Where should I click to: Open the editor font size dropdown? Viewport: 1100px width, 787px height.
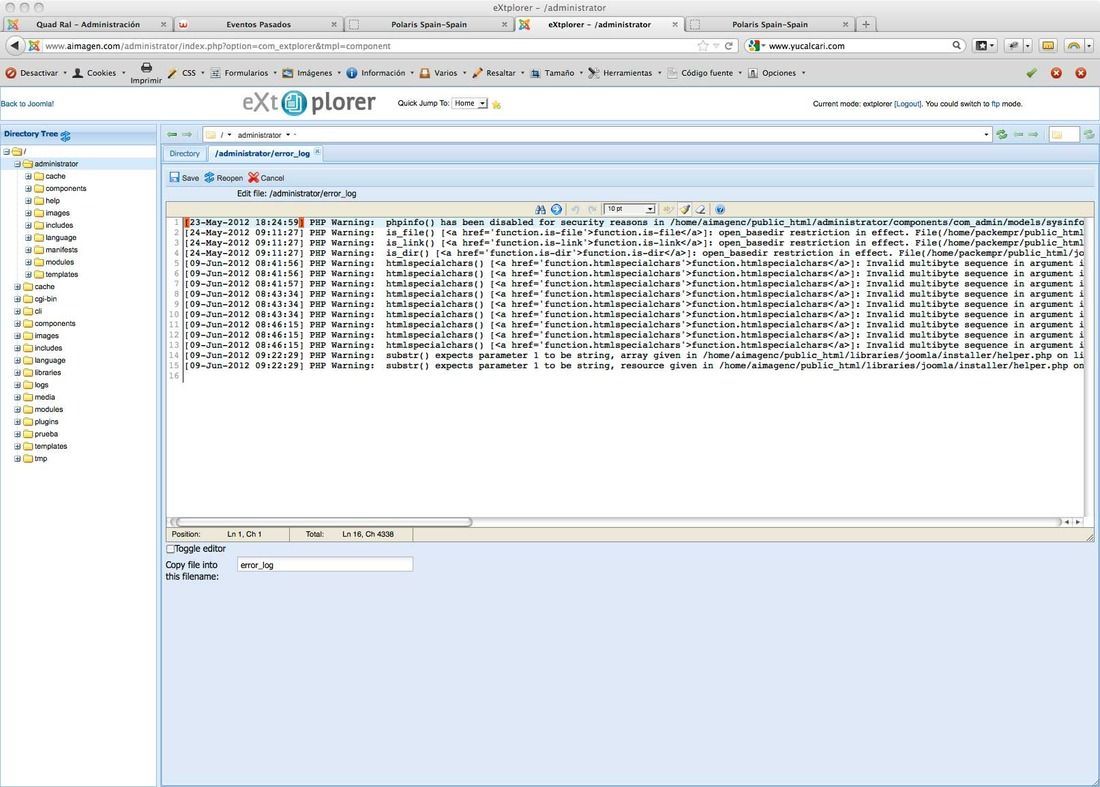[x=629, y=209]
